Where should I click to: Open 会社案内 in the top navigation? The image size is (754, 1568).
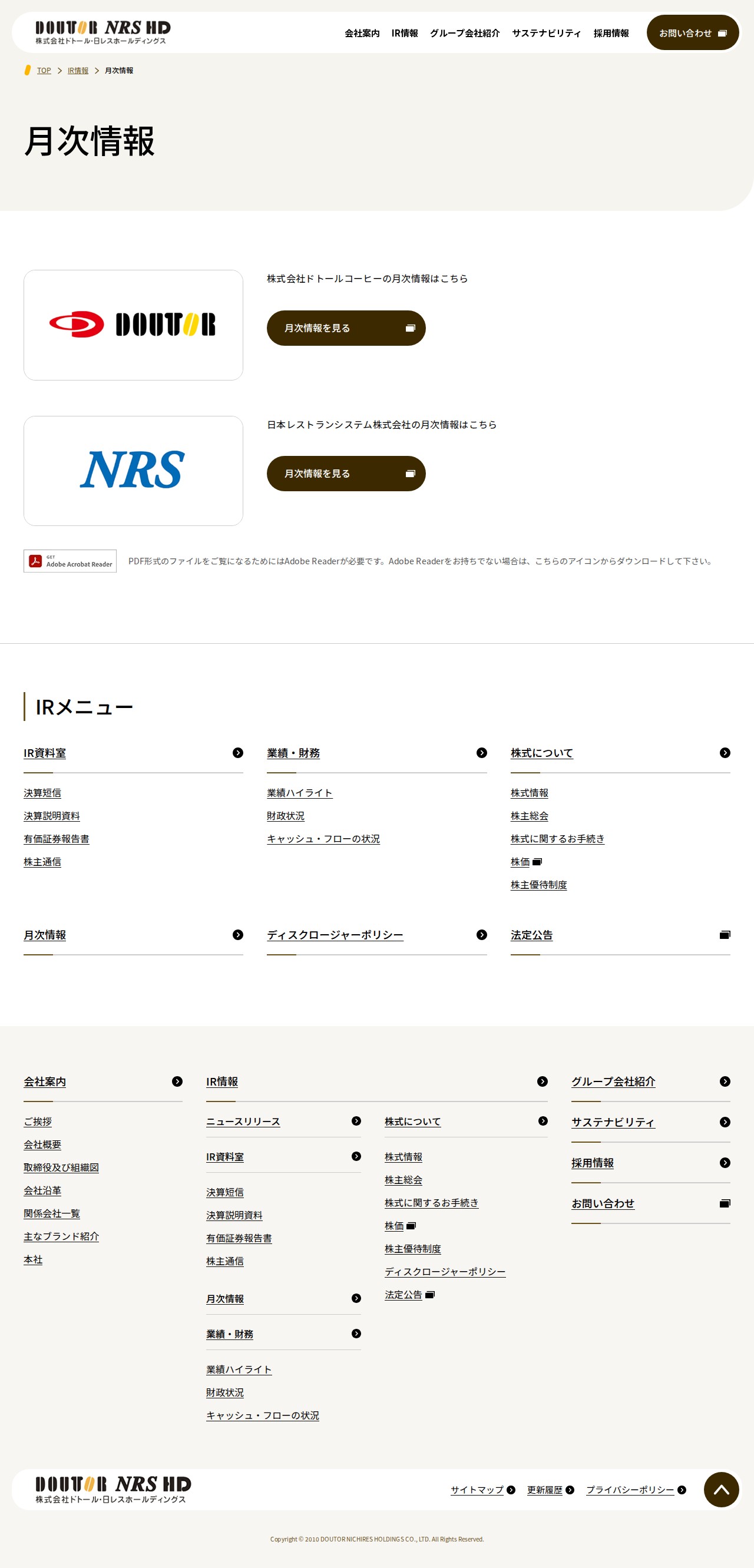[362, 33]
